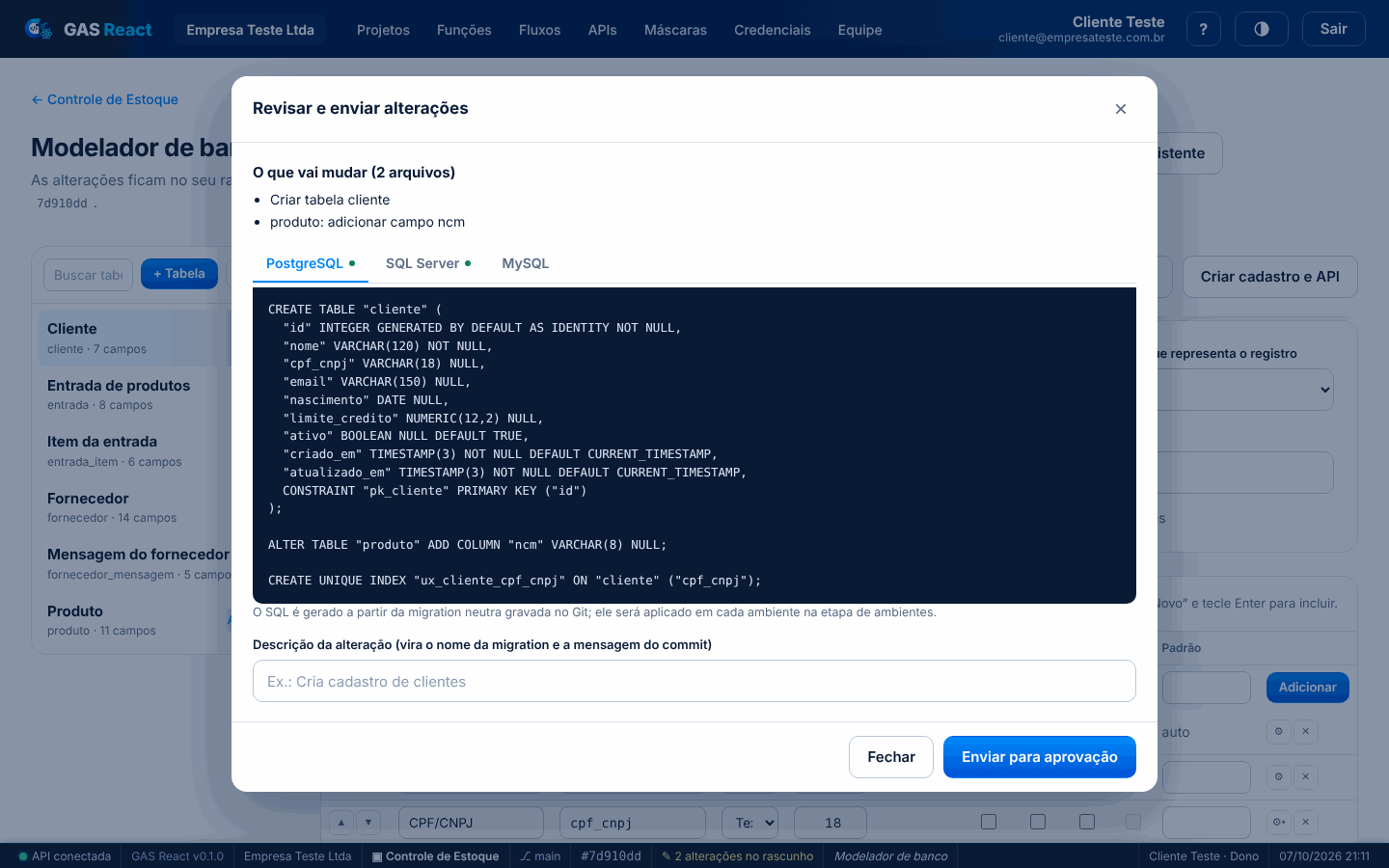Click the #7d910dd commit hash in status bar
1389x868 pixels.
tap(612, 856)
